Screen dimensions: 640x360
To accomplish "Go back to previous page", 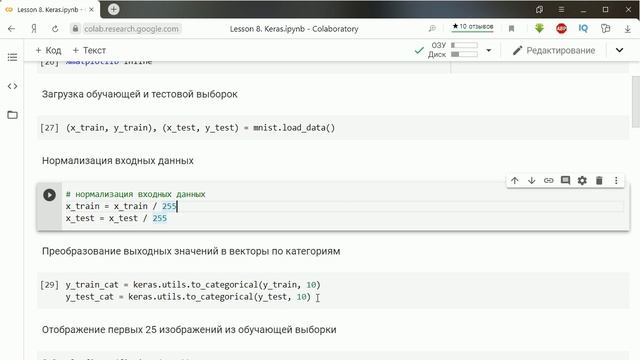I will coord(11,29).
